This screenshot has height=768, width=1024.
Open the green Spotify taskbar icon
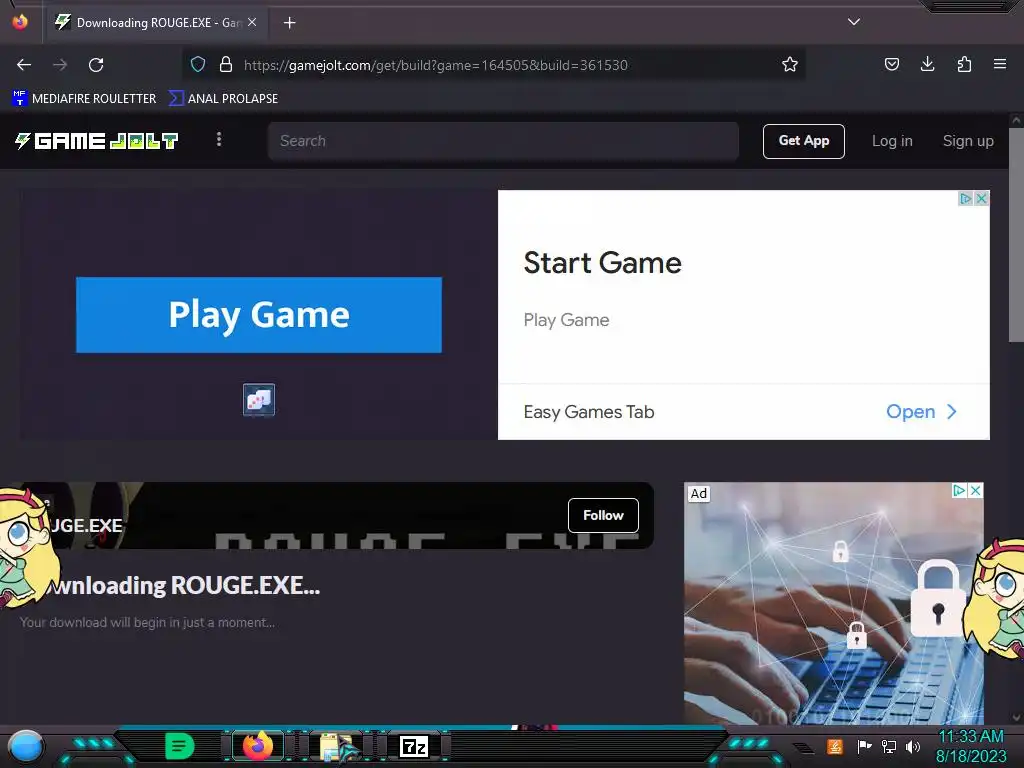coord(179,746)
